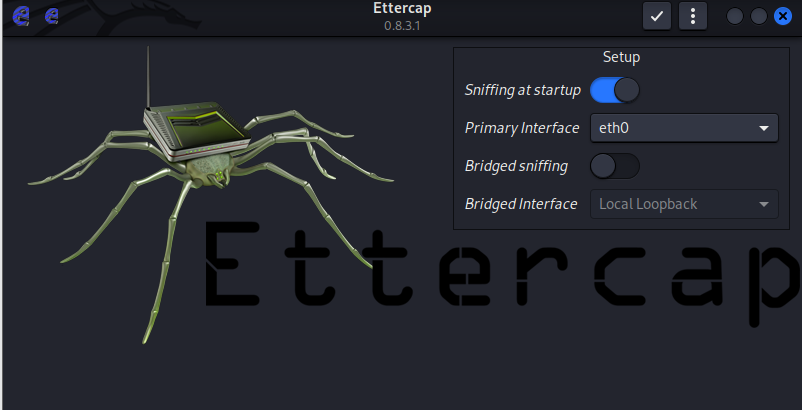Toggle Sniffing at startup switch
The image size is (802, 410).
pos(614,90)
